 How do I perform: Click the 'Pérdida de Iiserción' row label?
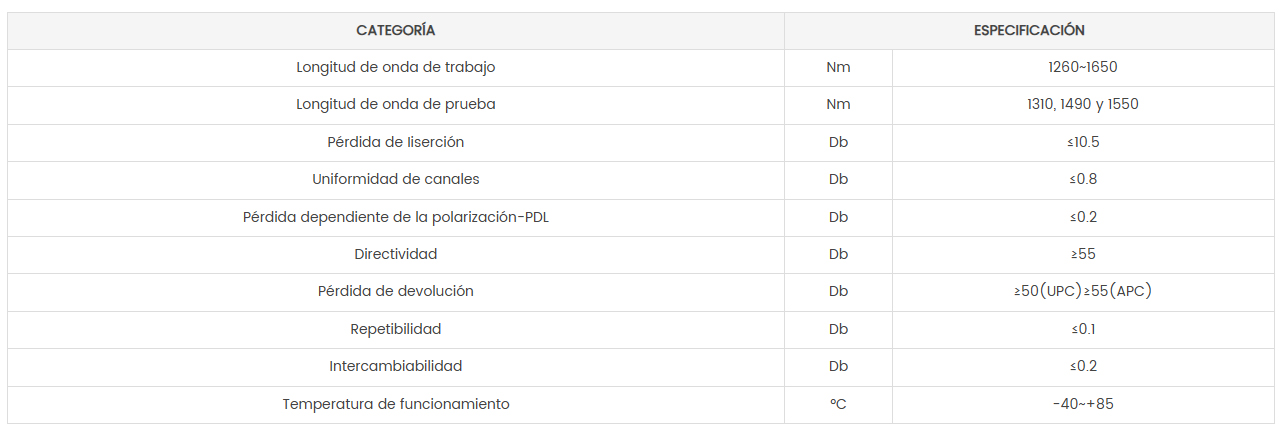(x=396, y=143)
